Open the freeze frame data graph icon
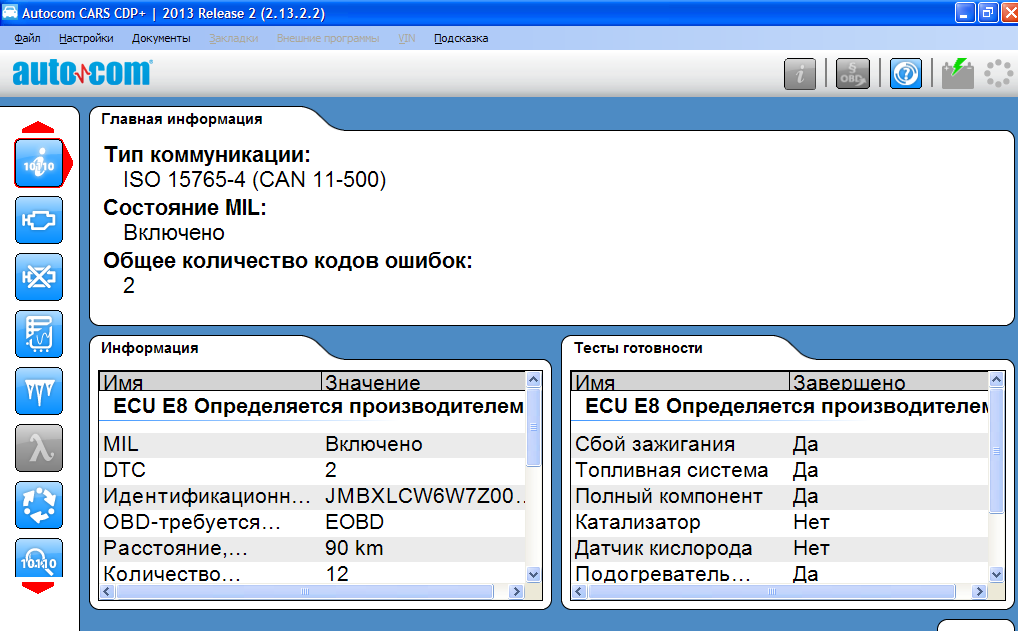 (x=40, y=334)
